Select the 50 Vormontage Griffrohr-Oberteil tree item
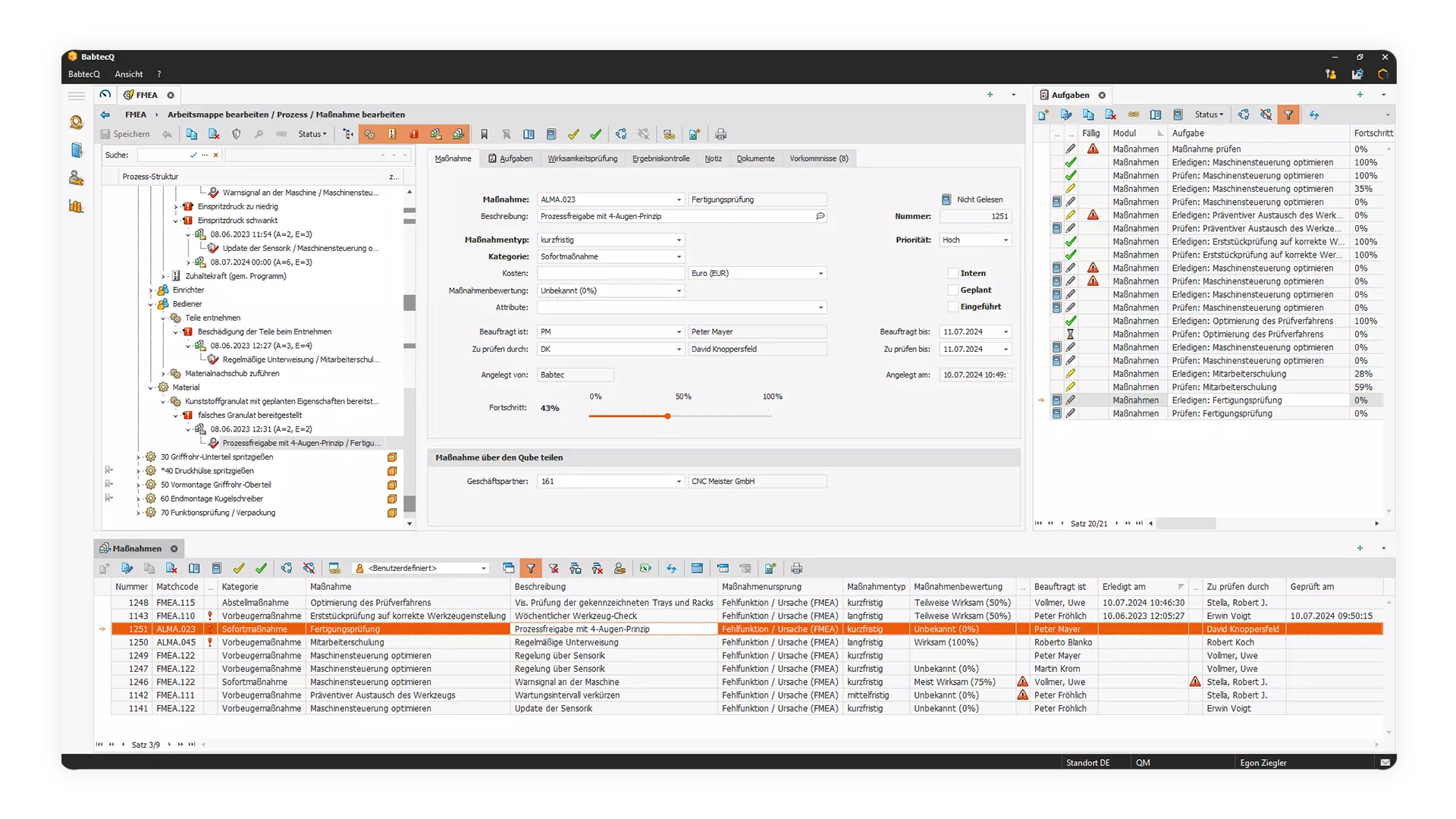 (x=215, y=485)
